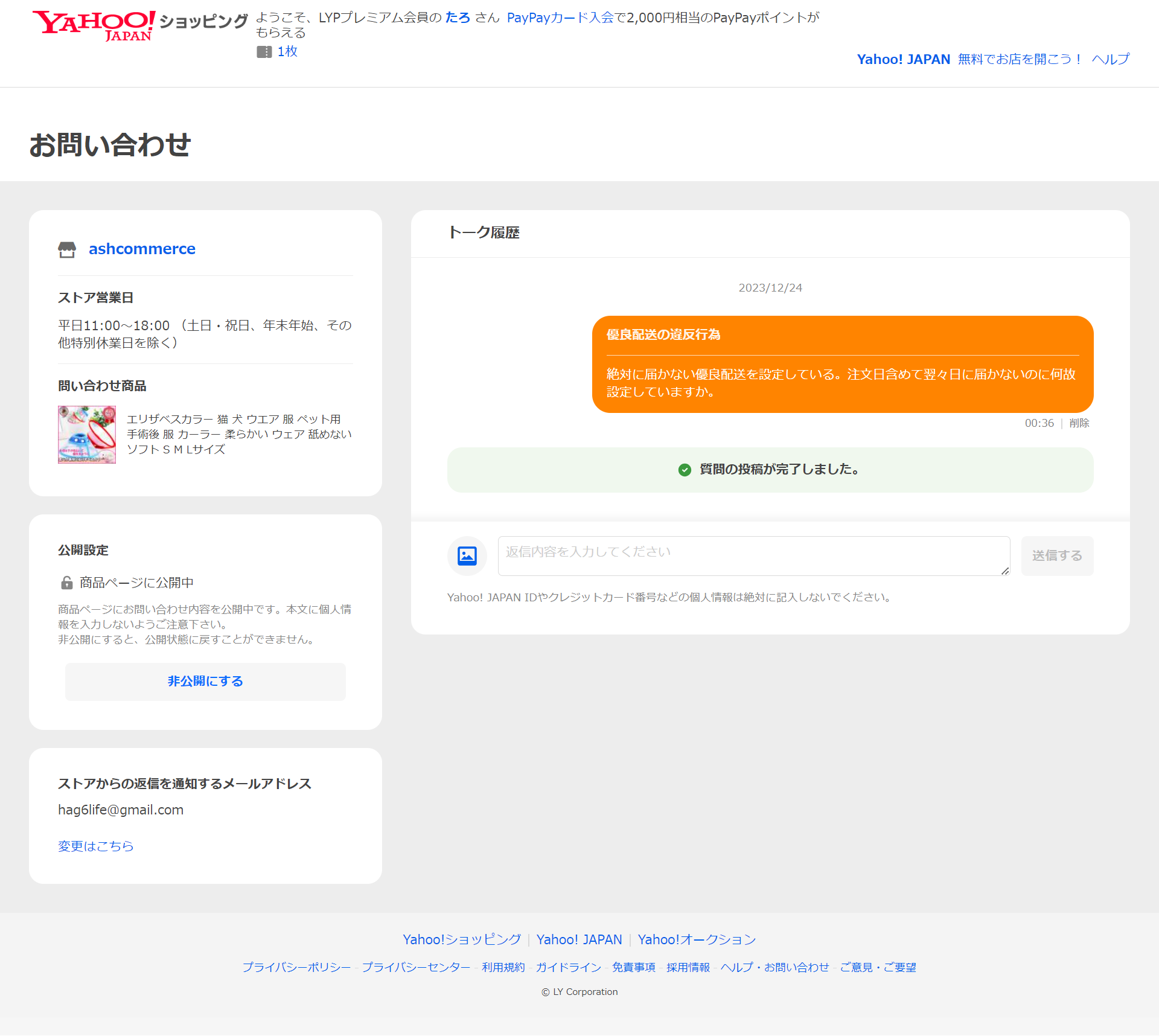
Task: Open ご意見・ご要望 footer link
Action: click(x=878, y=967)
